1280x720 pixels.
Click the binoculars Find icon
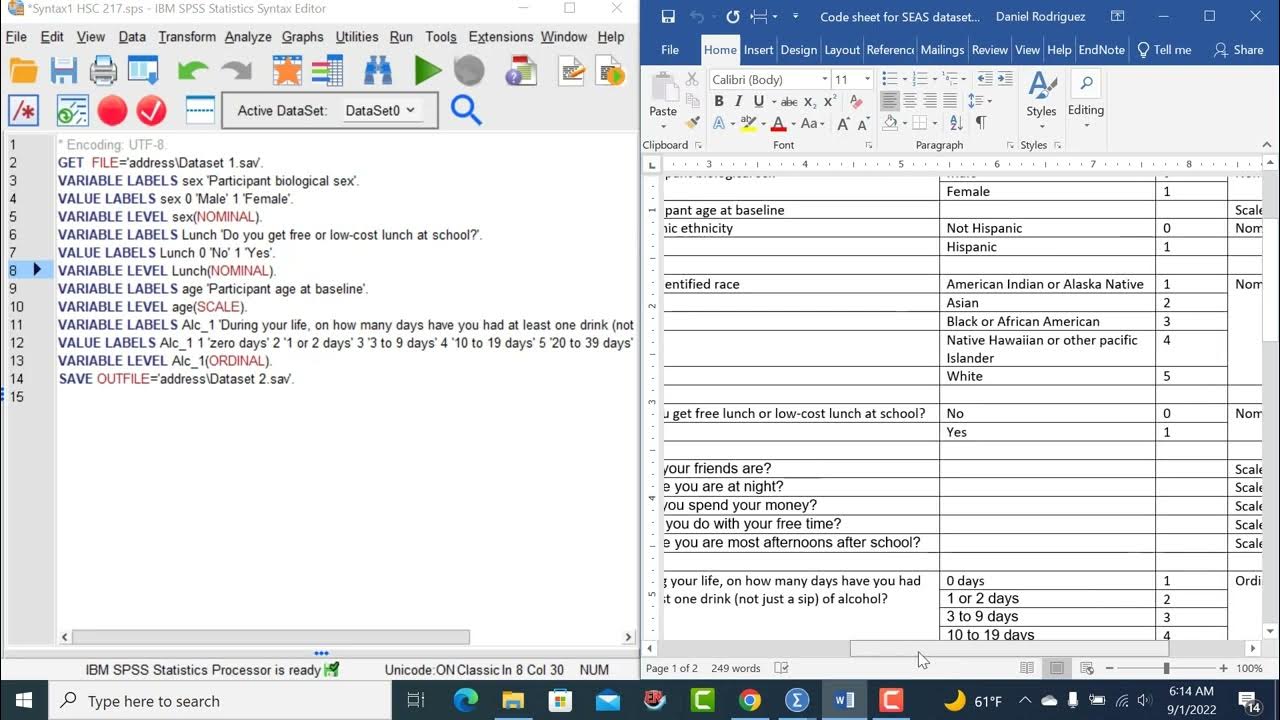click(x=378, y=71)
